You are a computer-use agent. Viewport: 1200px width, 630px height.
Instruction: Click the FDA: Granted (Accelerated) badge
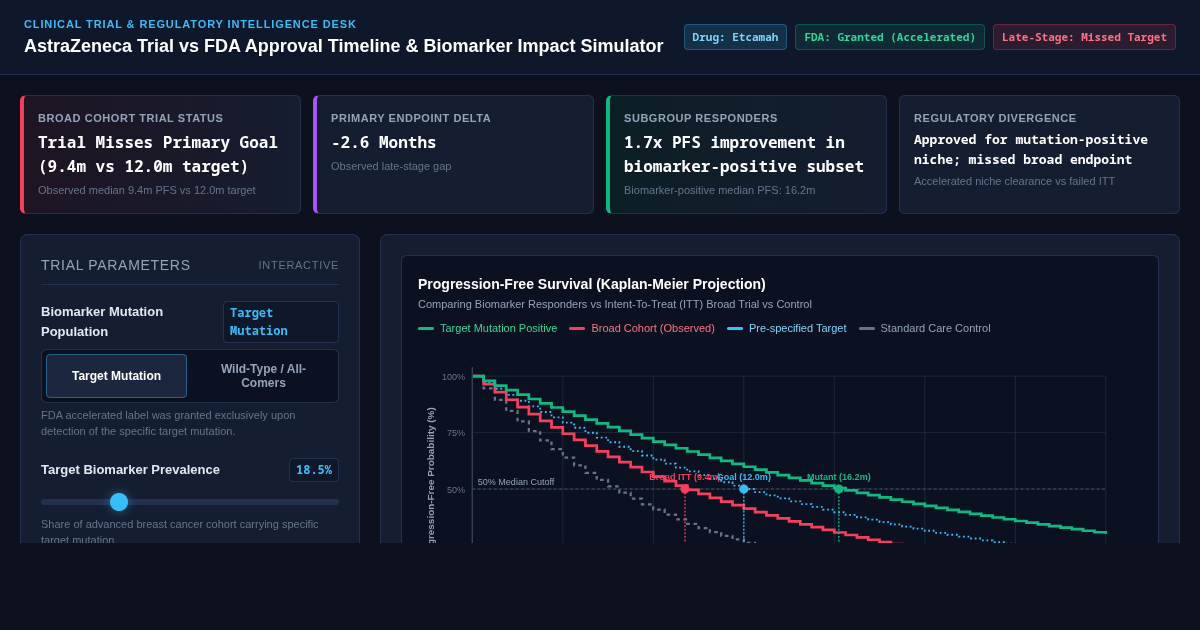tap(890, 37)
